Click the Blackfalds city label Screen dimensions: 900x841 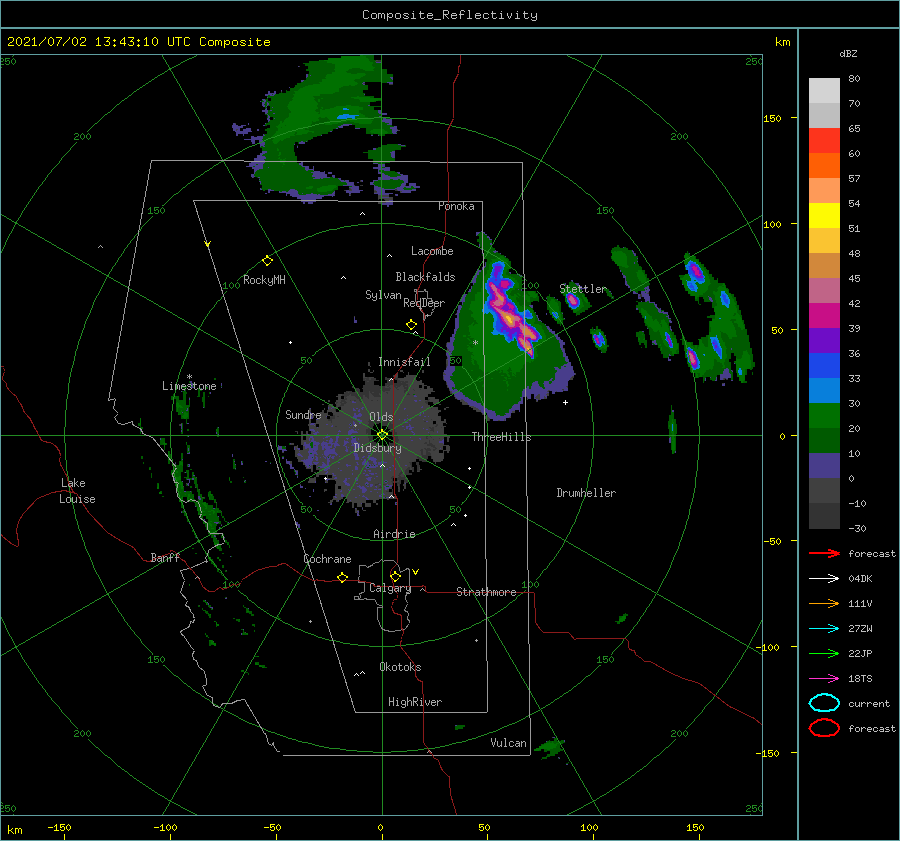tap(425, 277)
